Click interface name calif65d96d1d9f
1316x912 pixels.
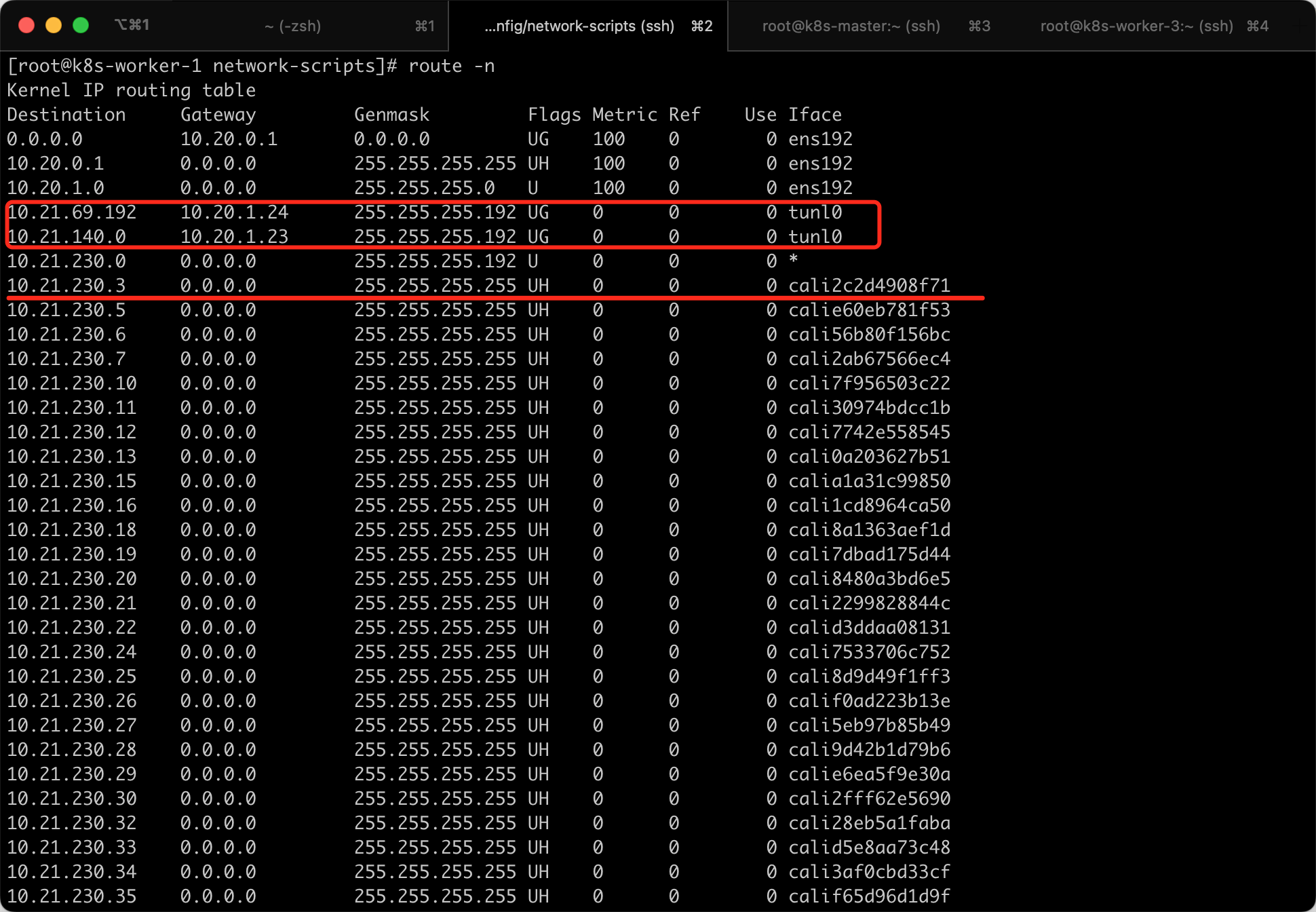[869, 896]
